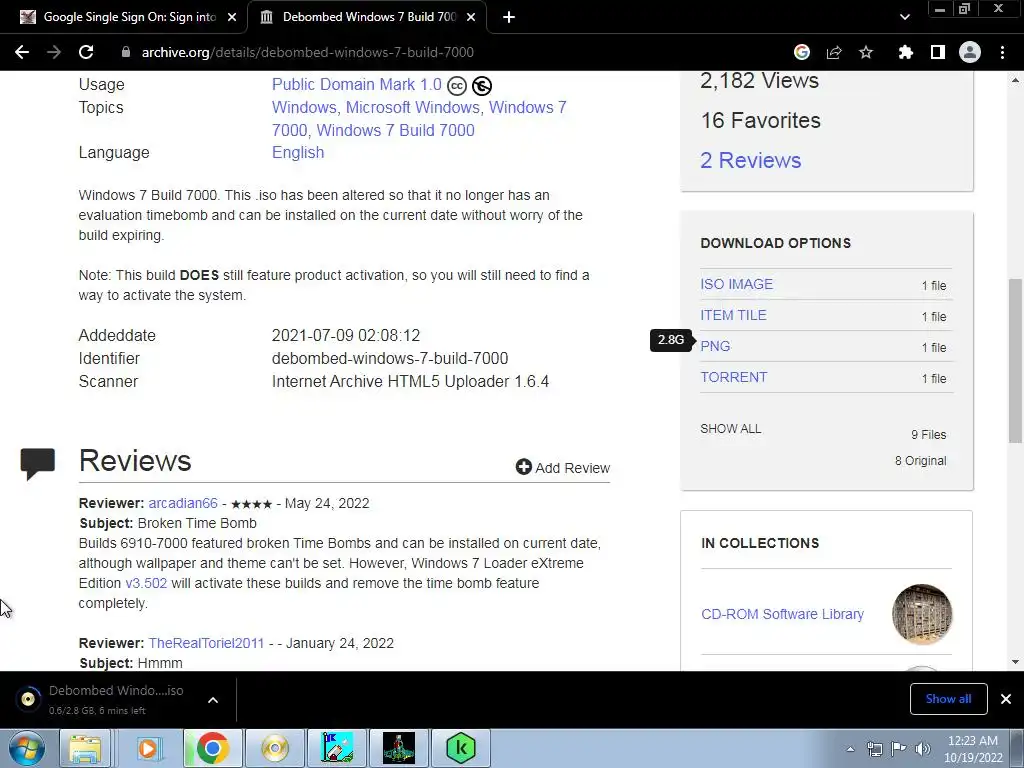Click the 16 Favorites text
The image size is (1024, 768).
pos(760,121)
